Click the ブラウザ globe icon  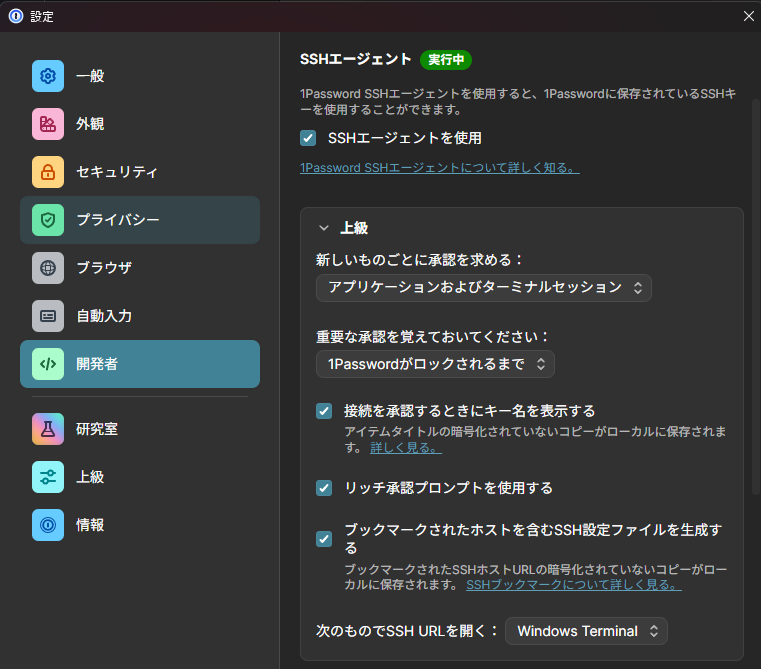point(48,268)
